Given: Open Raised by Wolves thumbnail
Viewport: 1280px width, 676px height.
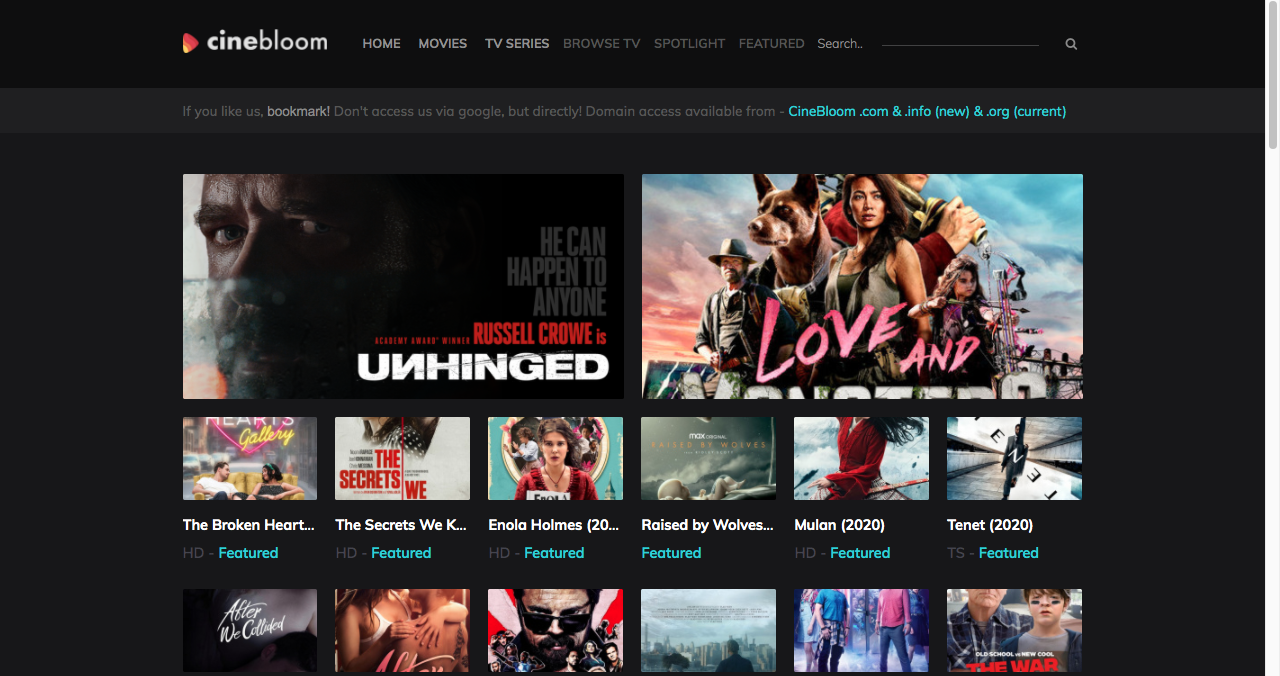Looking at the screenshot, I should coord(708,458).
